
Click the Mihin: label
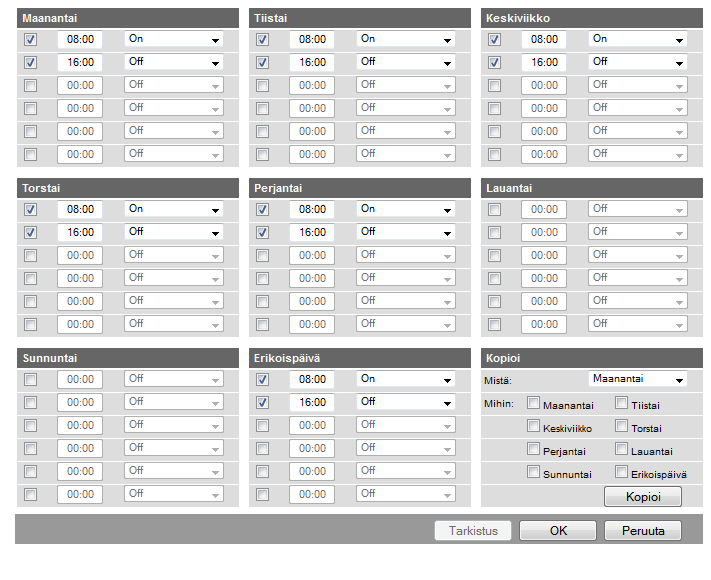tap(499, 404)
